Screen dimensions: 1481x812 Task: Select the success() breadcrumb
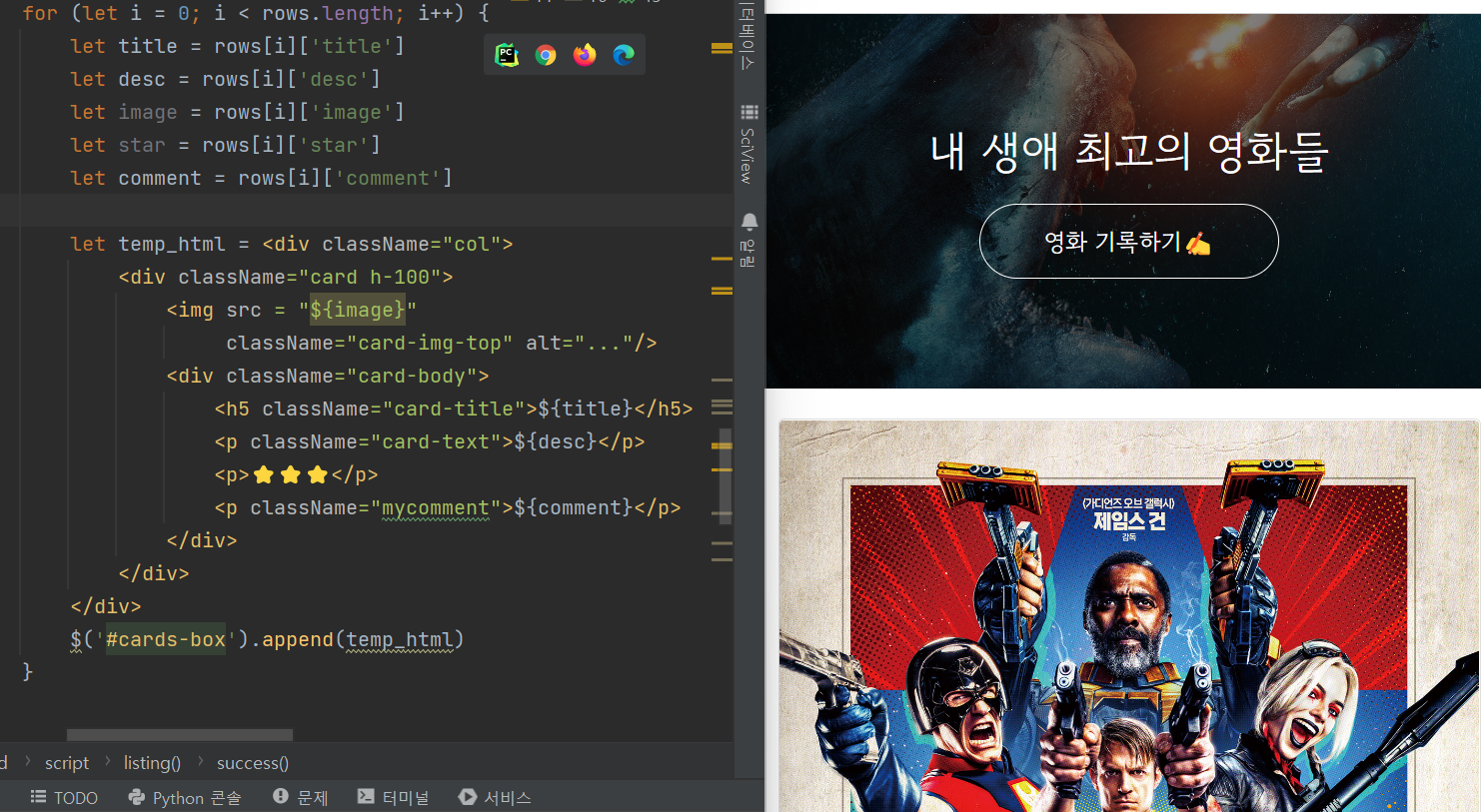tap(253, 763)
